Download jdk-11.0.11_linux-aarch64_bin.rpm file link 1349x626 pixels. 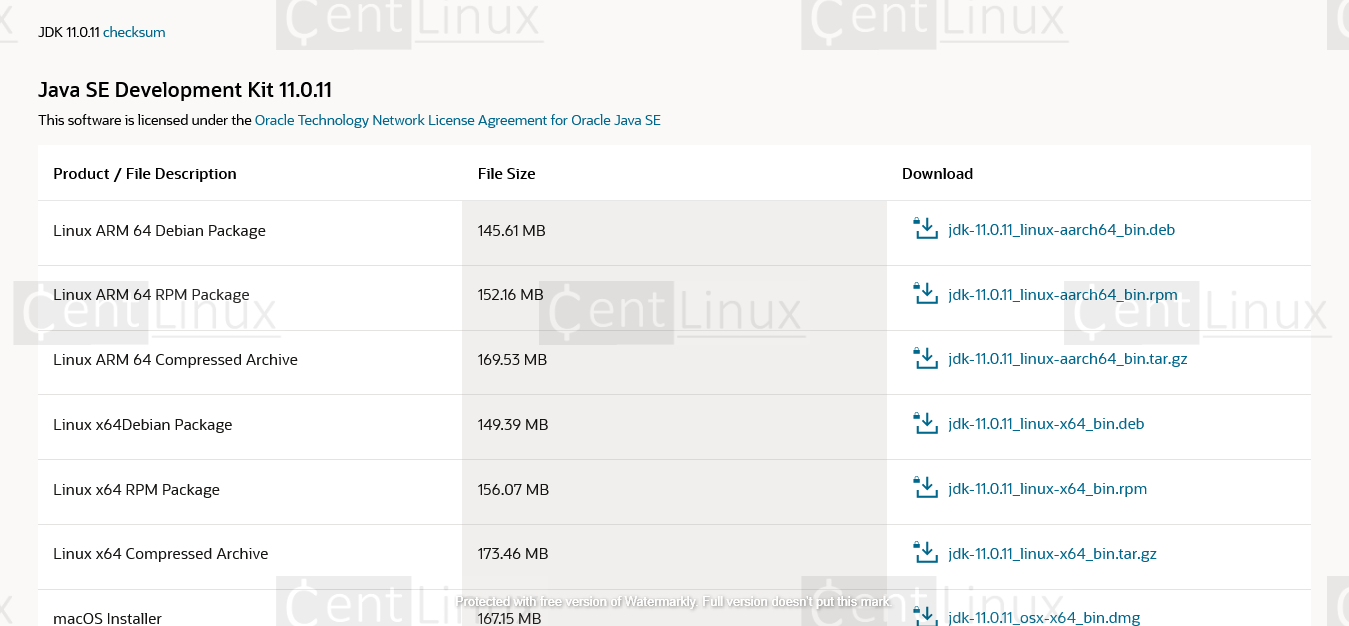(1063, 295)
